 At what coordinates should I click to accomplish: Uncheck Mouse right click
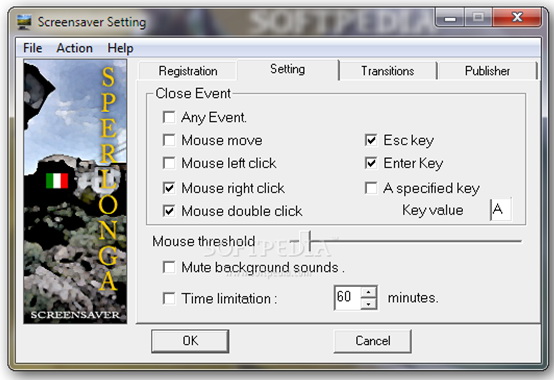pyautogui.click(x=169, y=188)
